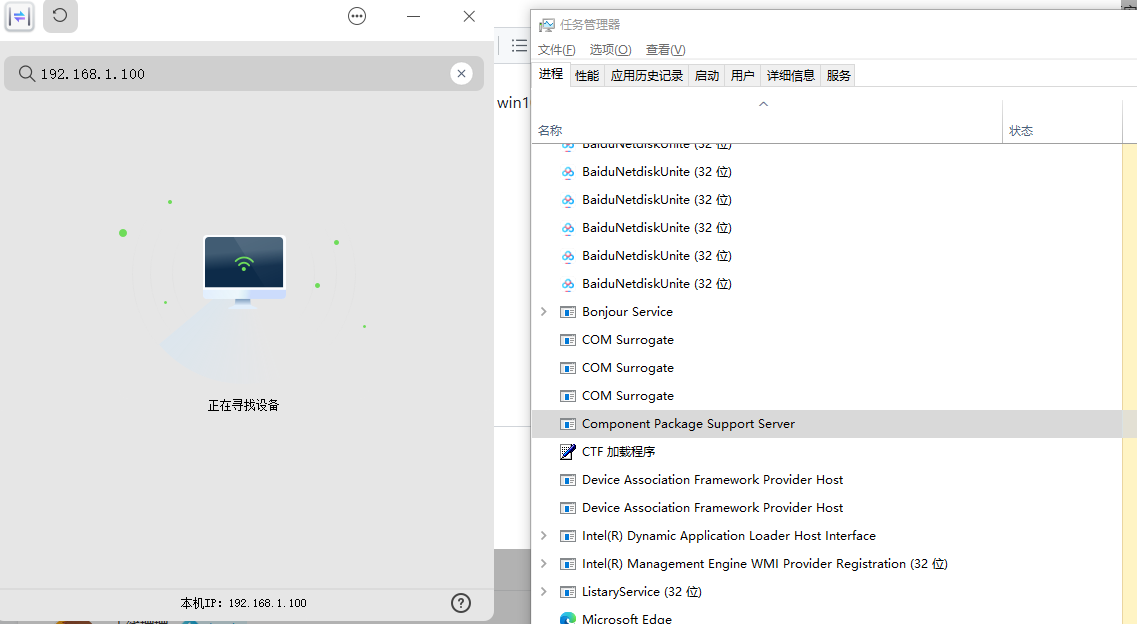This screenshot has height=624, width=1137.
Task: Click the 192.168.1.100 search input field
Action: point(244,73)
